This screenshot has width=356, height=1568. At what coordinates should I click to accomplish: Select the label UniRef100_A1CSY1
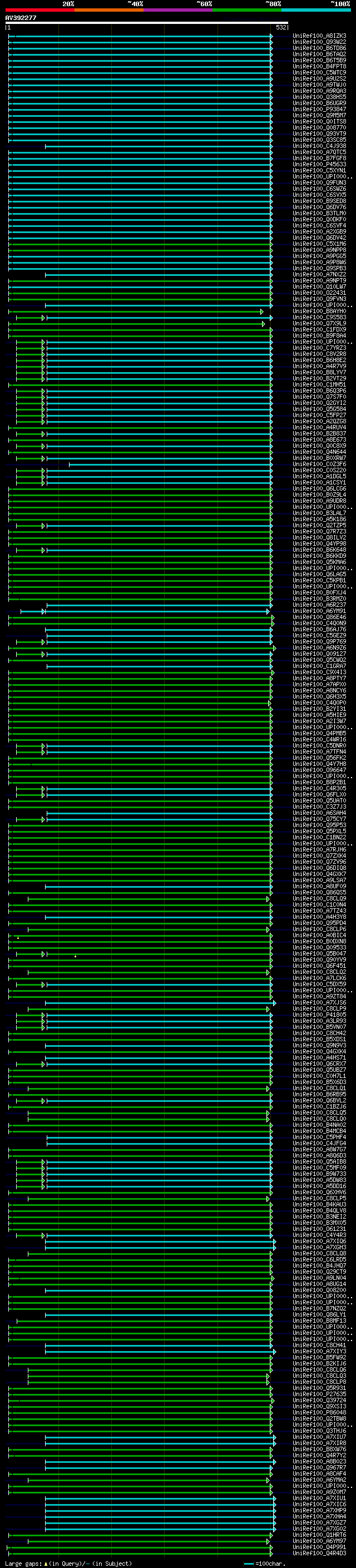pos(319,483)
